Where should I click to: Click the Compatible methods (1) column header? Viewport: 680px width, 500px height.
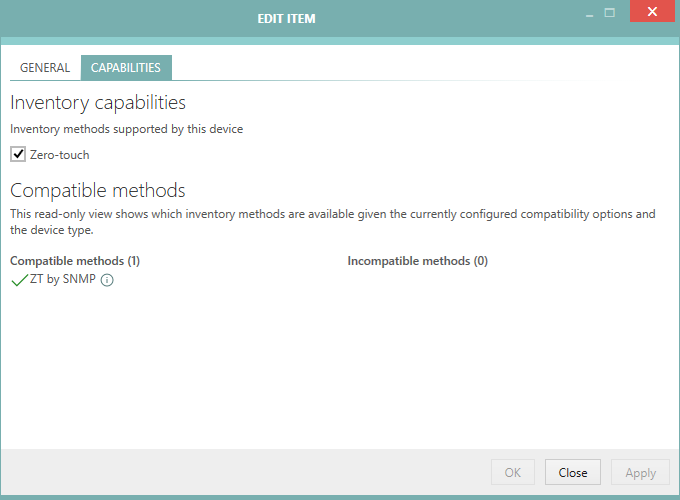click(75, 261)
